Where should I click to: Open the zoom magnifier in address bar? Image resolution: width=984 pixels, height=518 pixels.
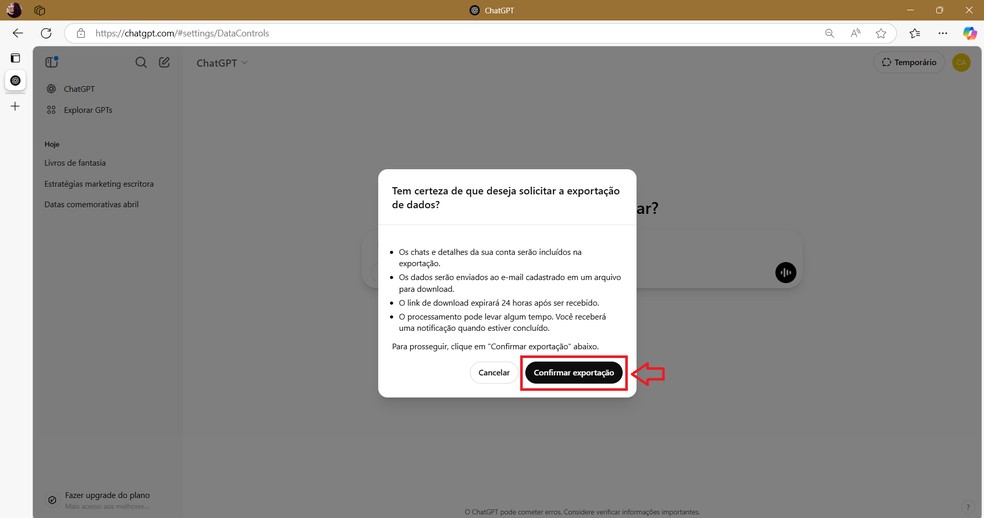[830, 33]
